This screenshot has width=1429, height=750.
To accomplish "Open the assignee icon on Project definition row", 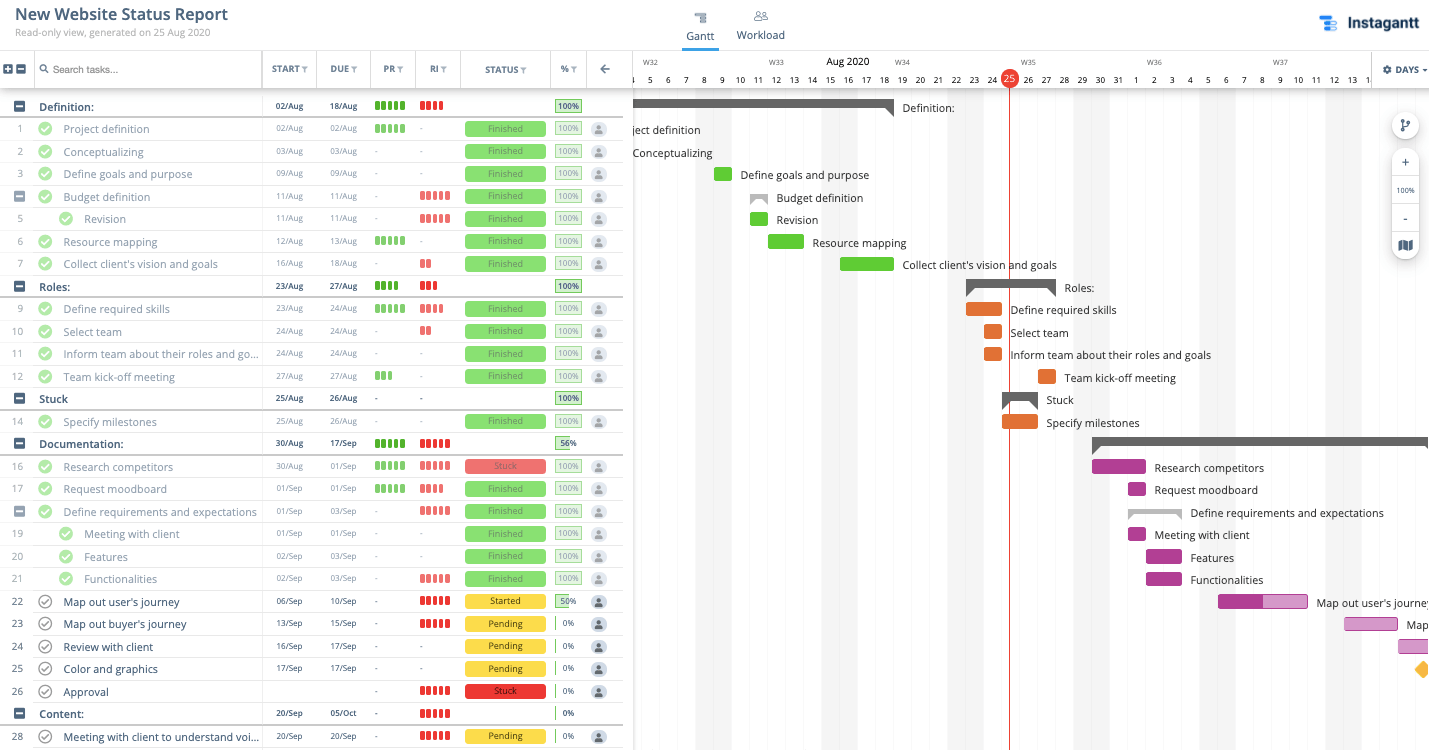I will [x=598, y=128].
